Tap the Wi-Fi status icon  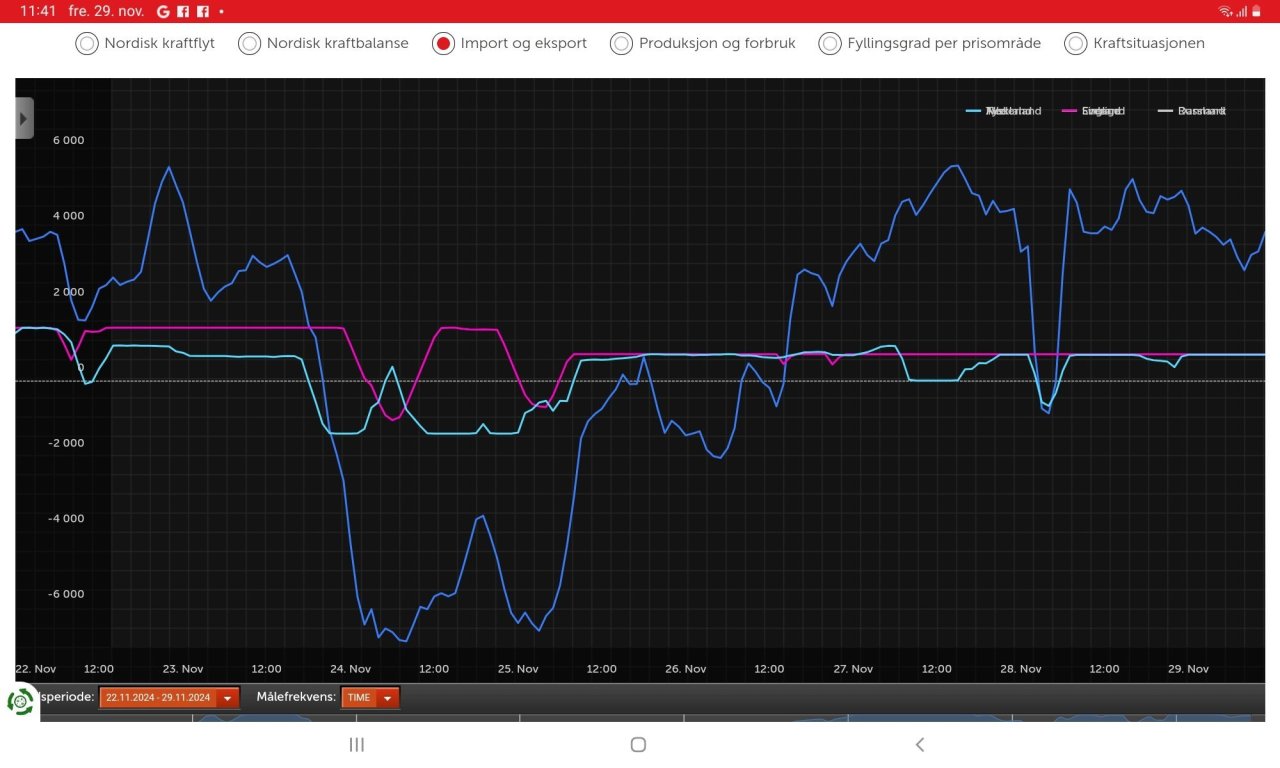coord(1225,11)
